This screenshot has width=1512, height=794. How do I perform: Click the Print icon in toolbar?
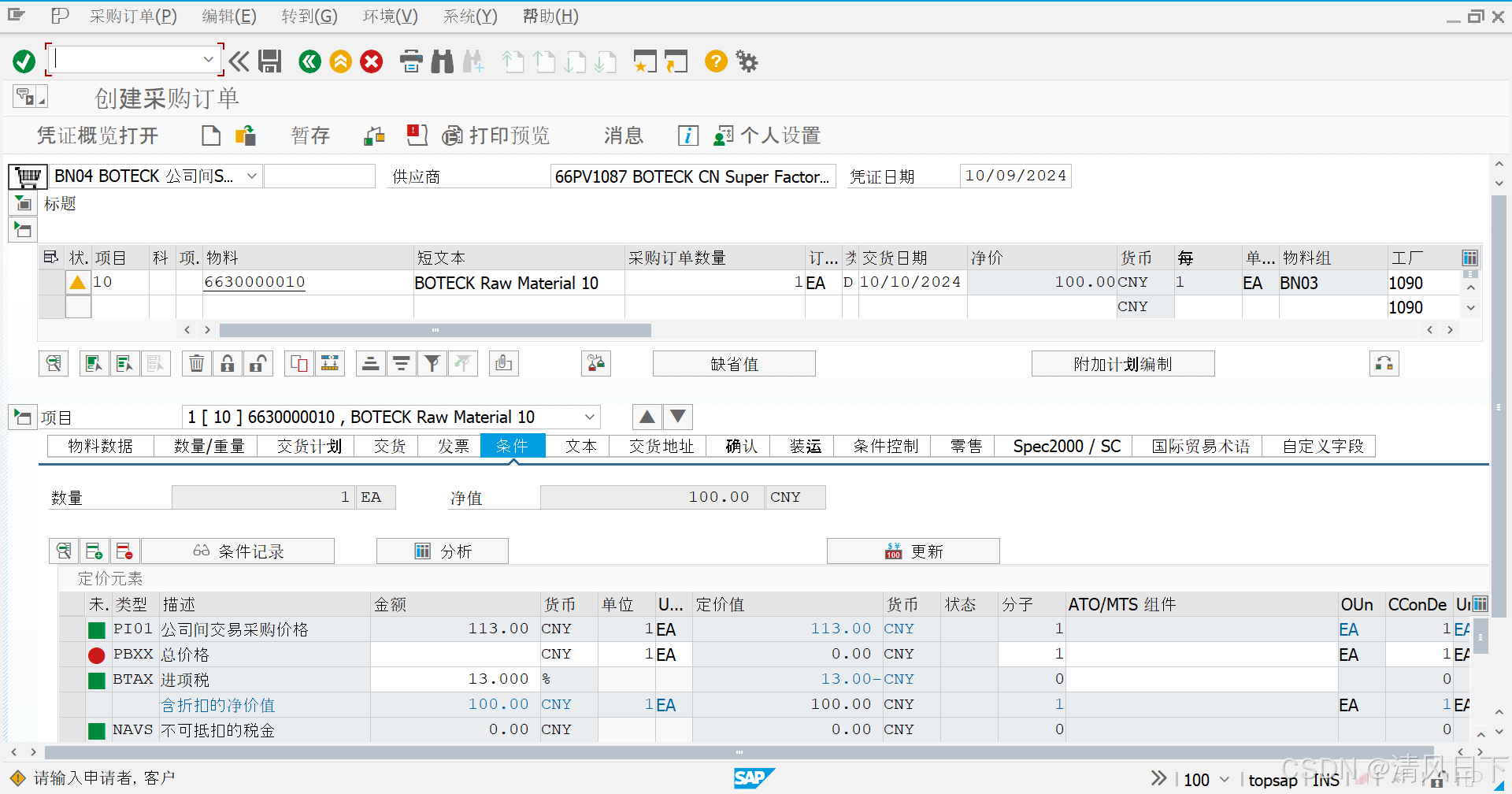click(x=411, y=61)
